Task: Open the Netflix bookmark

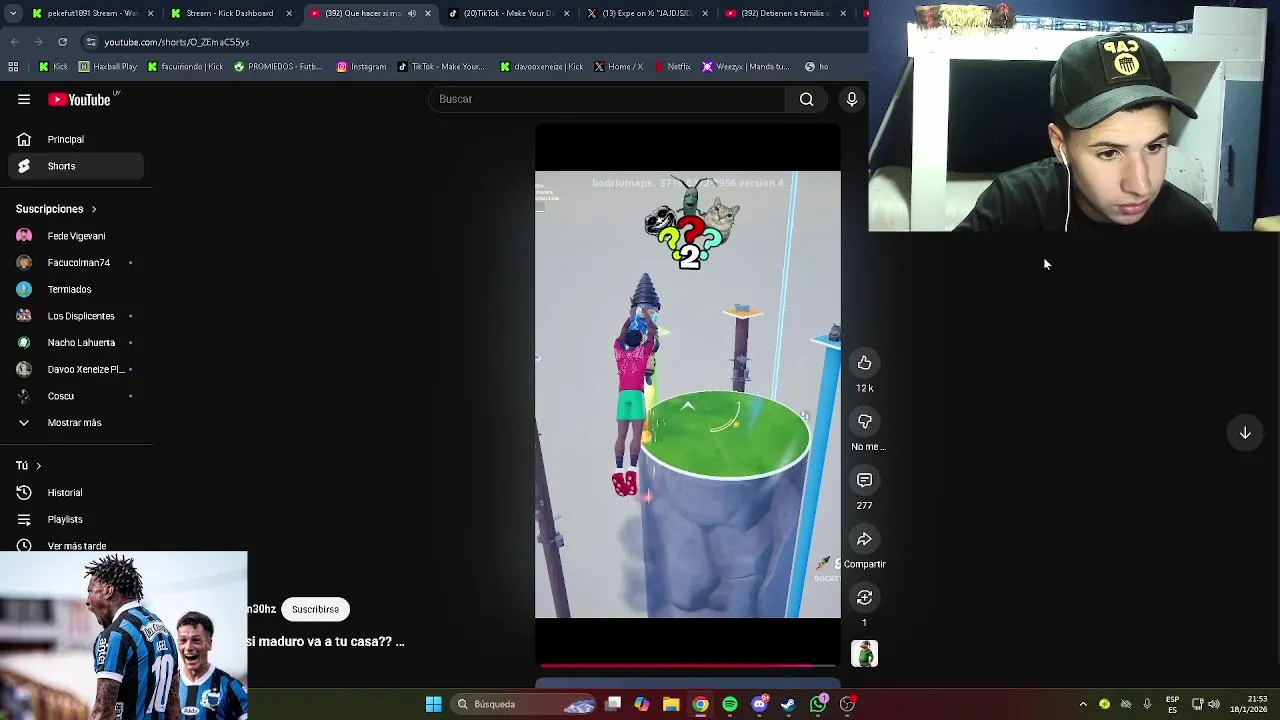Action: (673, 67)
